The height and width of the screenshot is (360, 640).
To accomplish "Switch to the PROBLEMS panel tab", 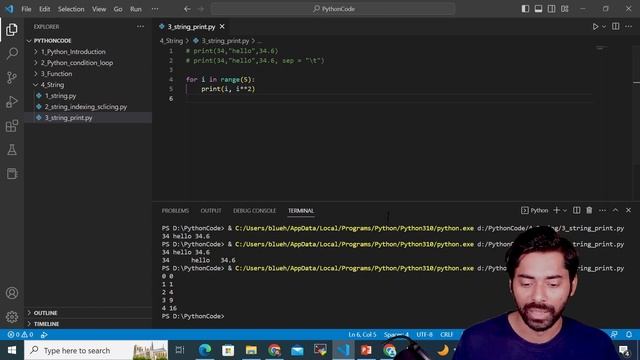I will pos(175,211).
